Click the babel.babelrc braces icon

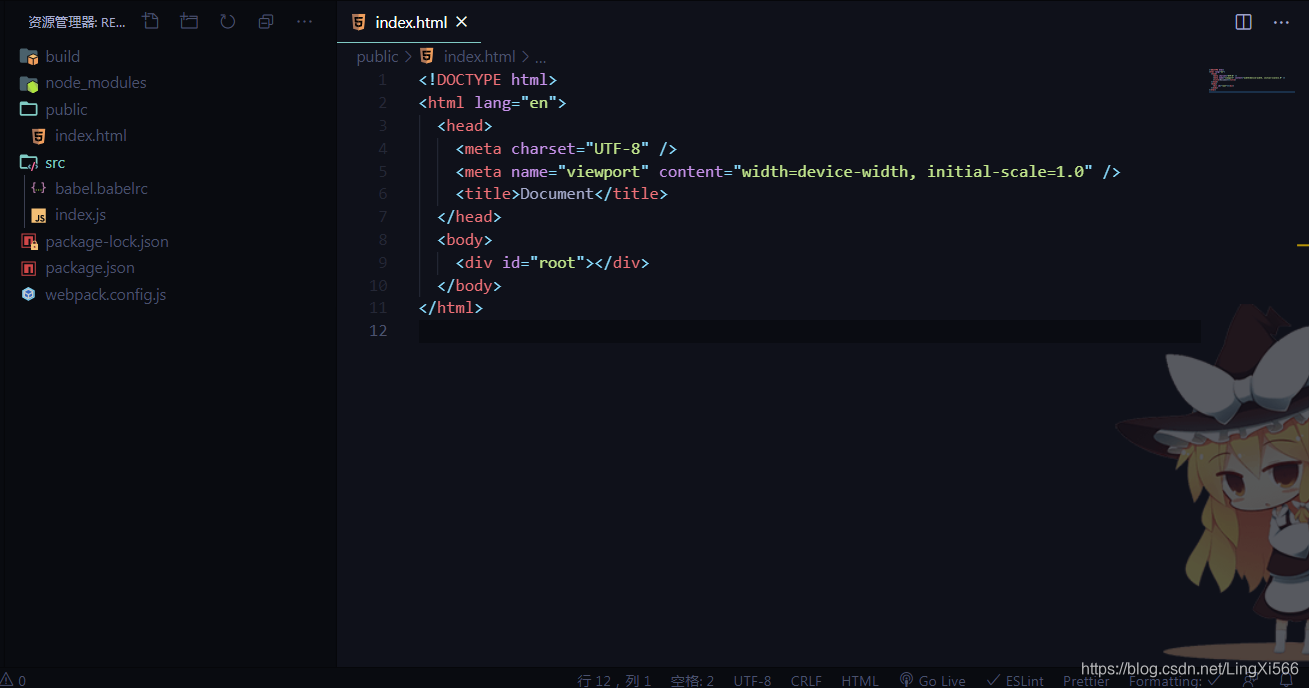click(38, 188)
